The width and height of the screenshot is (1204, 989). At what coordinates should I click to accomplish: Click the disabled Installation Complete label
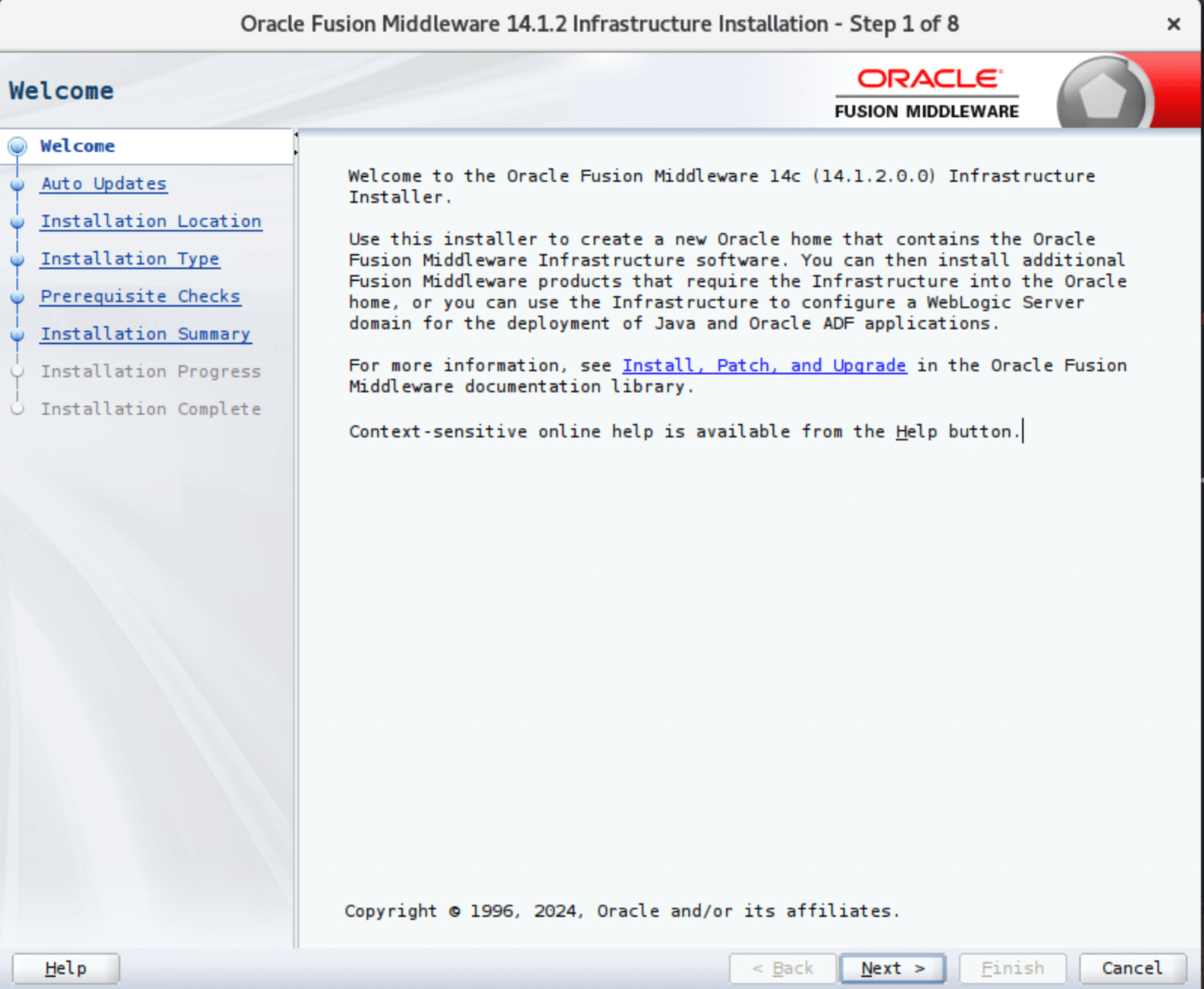(x=150, y=408)
